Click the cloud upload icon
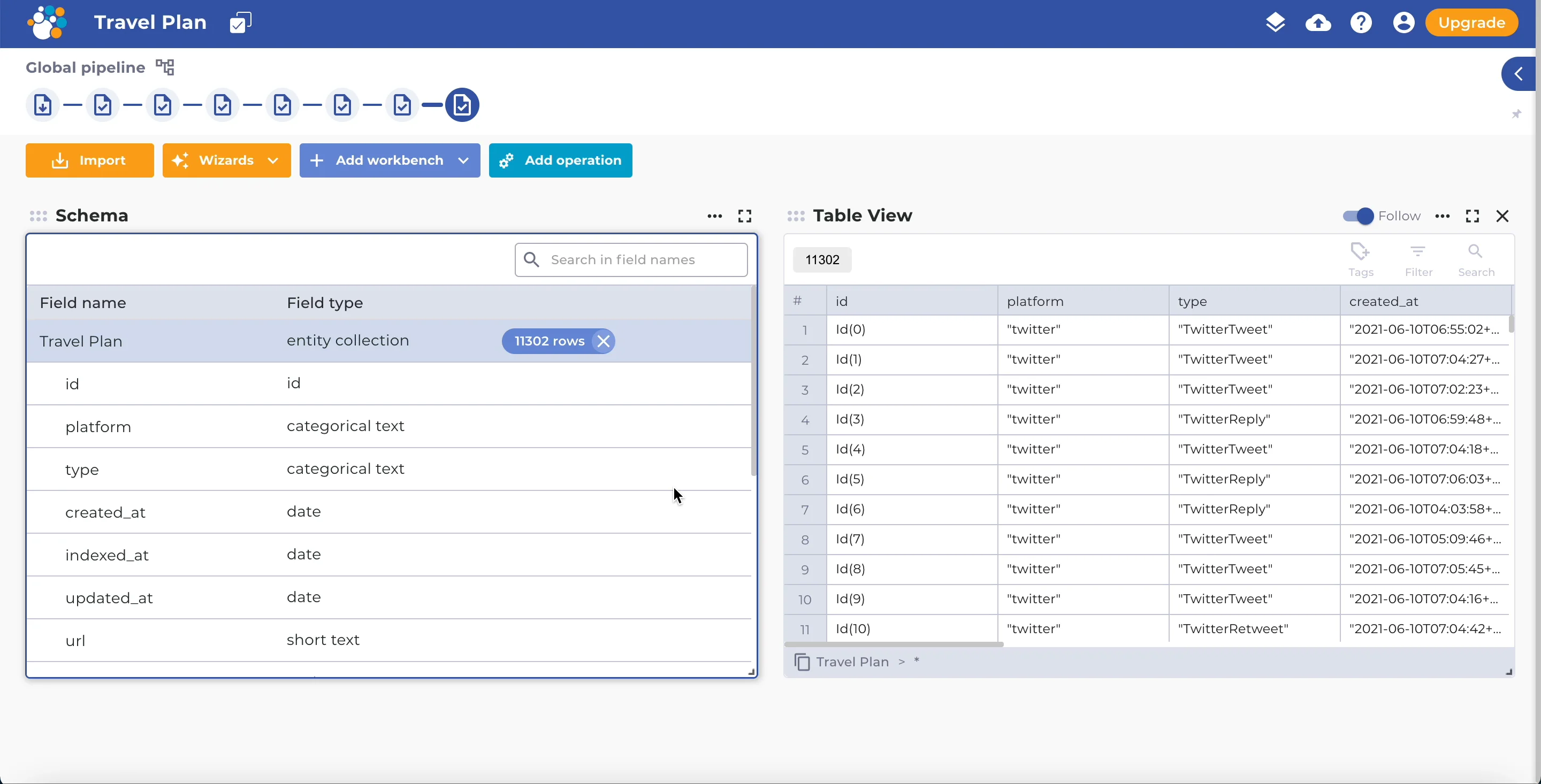Viewport: 1541px width, 784px height. click(1318, 22)
